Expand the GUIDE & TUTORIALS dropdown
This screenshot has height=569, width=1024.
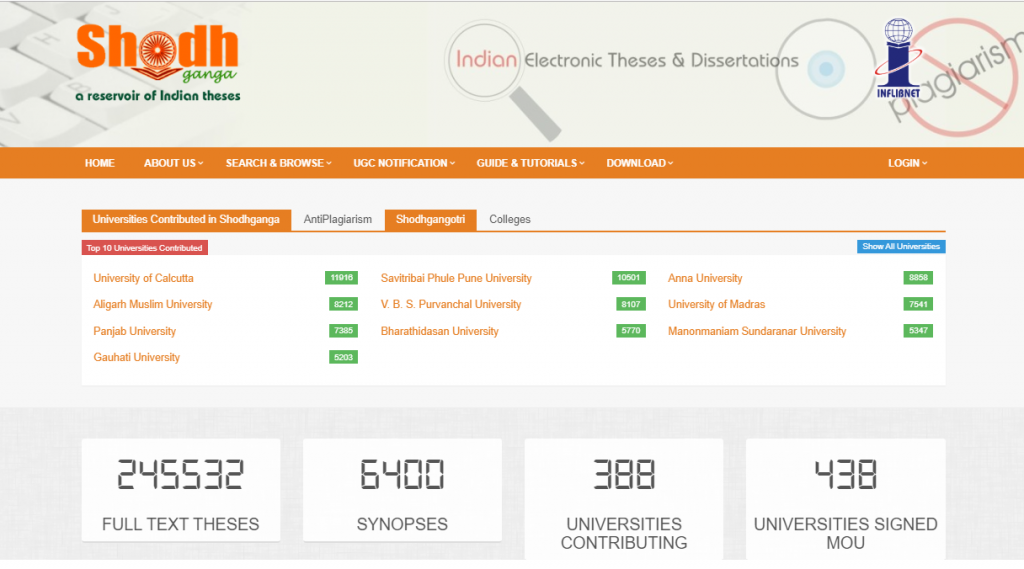[x=530, y=163]
